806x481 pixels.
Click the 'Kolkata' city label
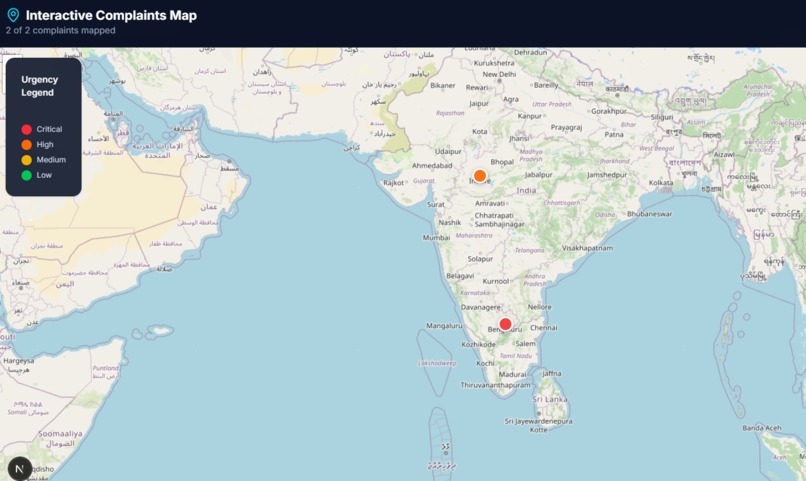(661, 182)
